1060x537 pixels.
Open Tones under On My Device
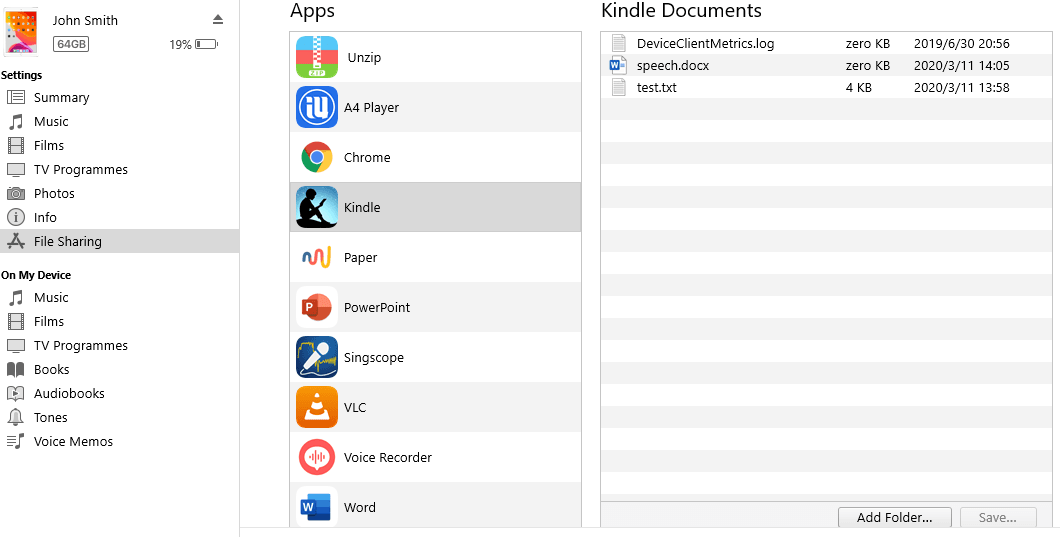51,417
